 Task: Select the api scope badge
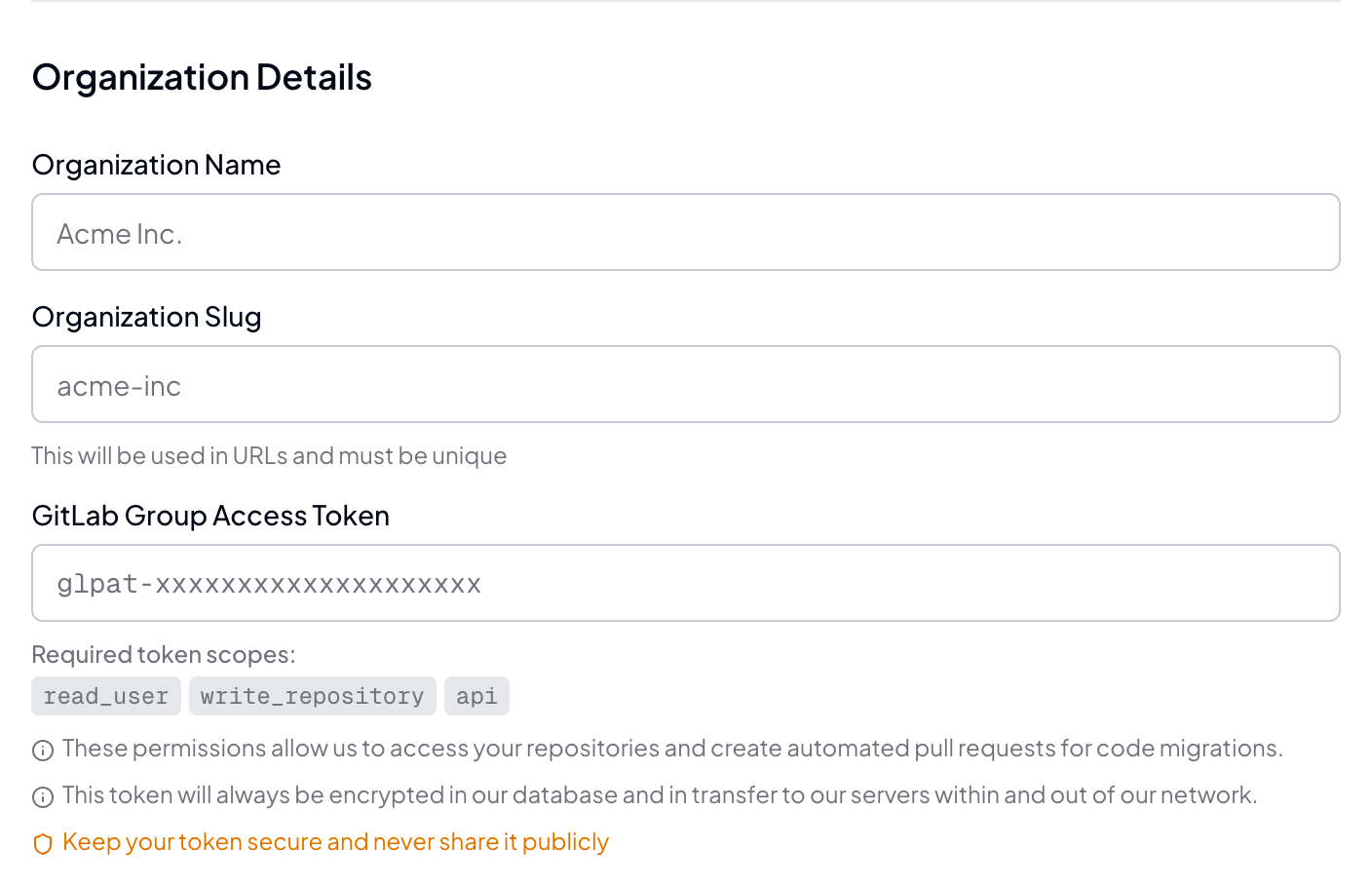[476, 696]
